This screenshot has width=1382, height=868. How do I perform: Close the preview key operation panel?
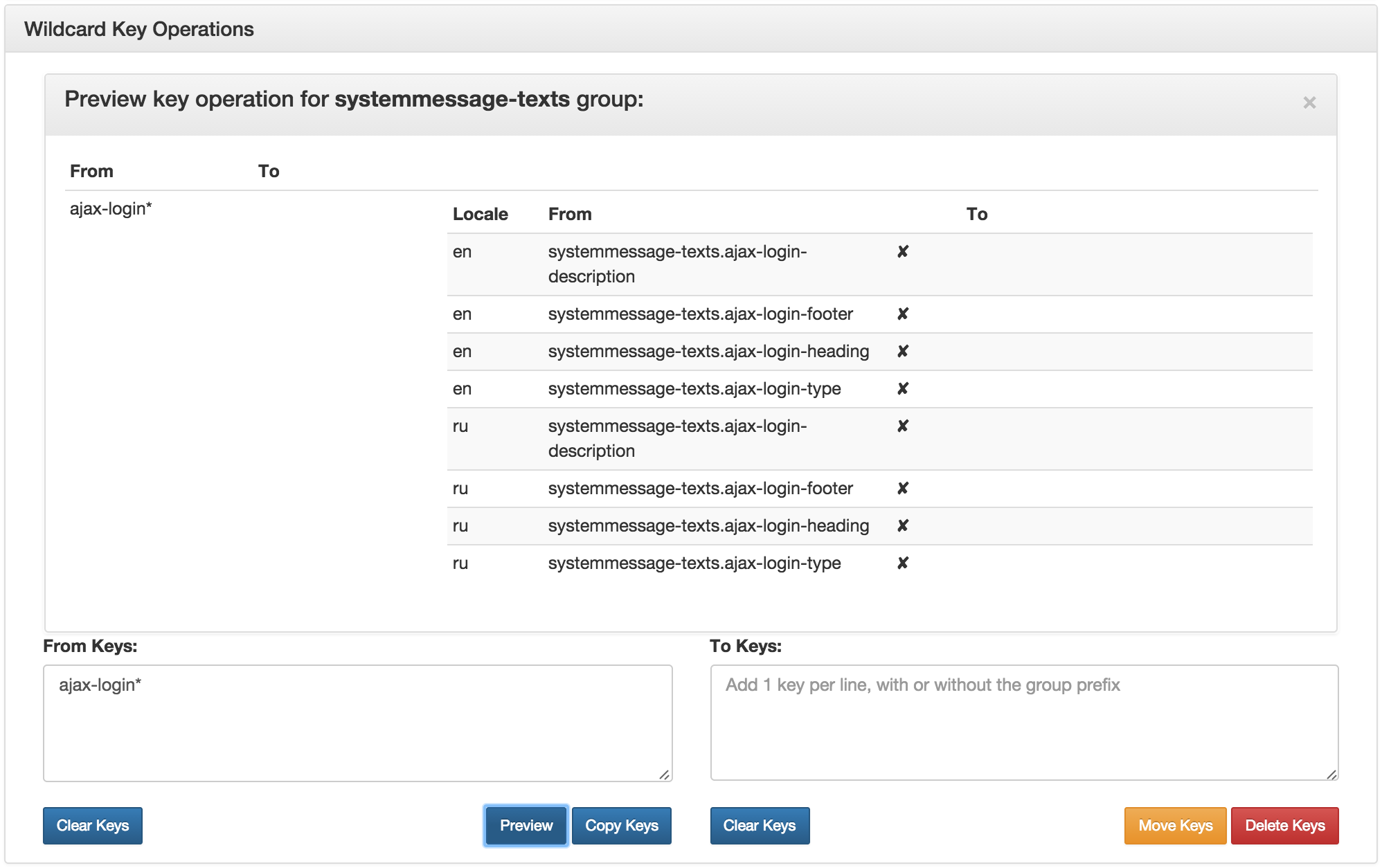click(x=1309, y=103)
